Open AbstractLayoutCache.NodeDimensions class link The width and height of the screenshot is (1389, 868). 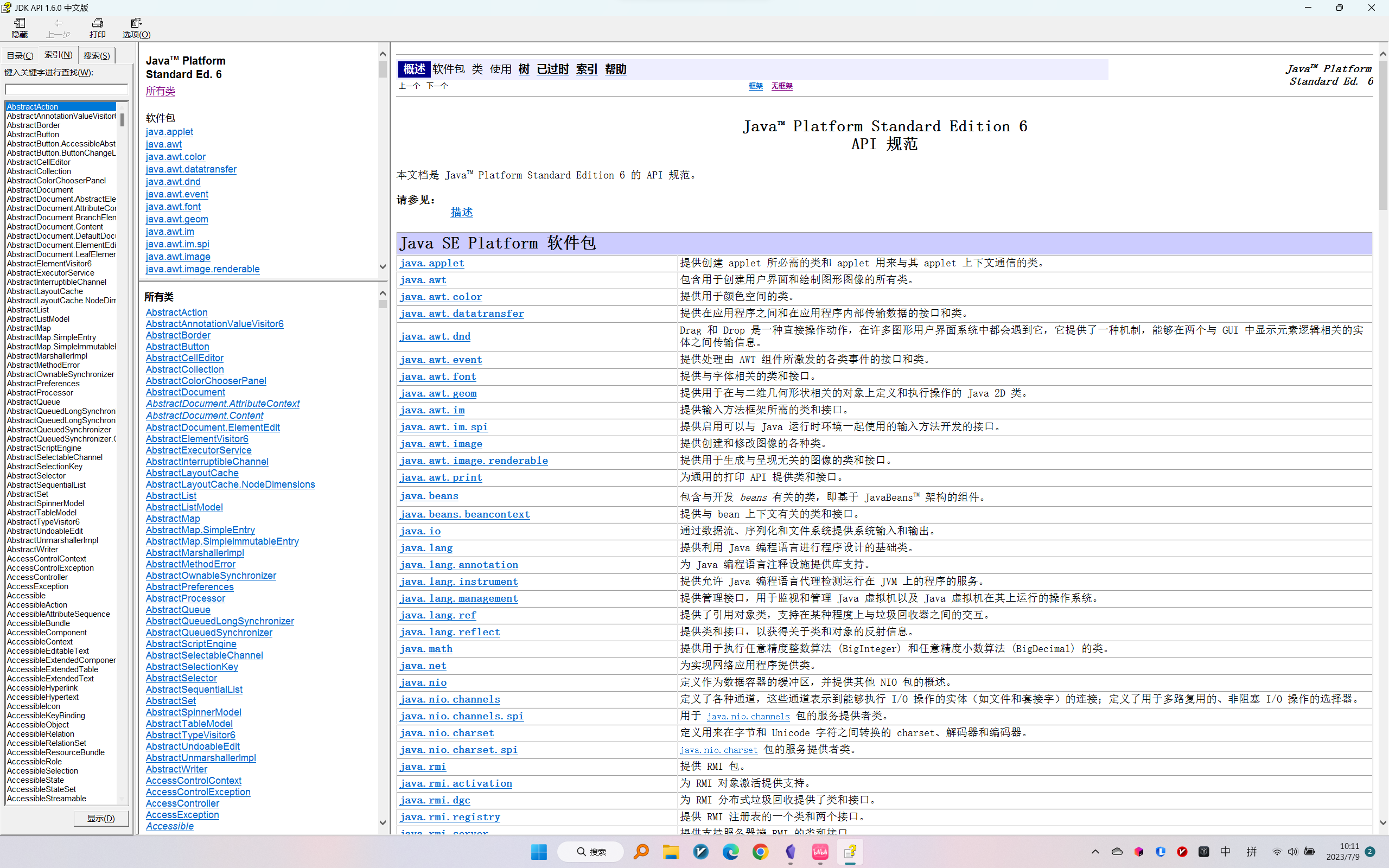click(x=230, y=484)
